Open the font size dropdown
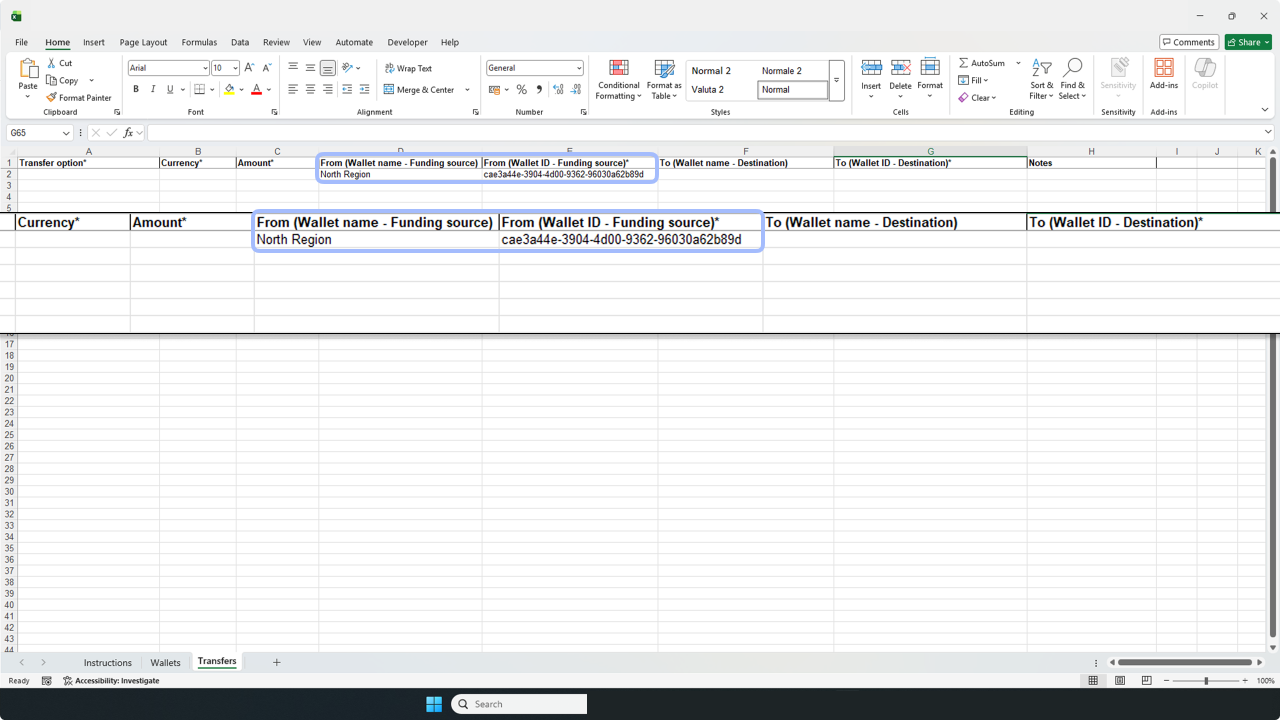Image resolution: width=1280 pixels, height=720 pixels. (235, 68)
